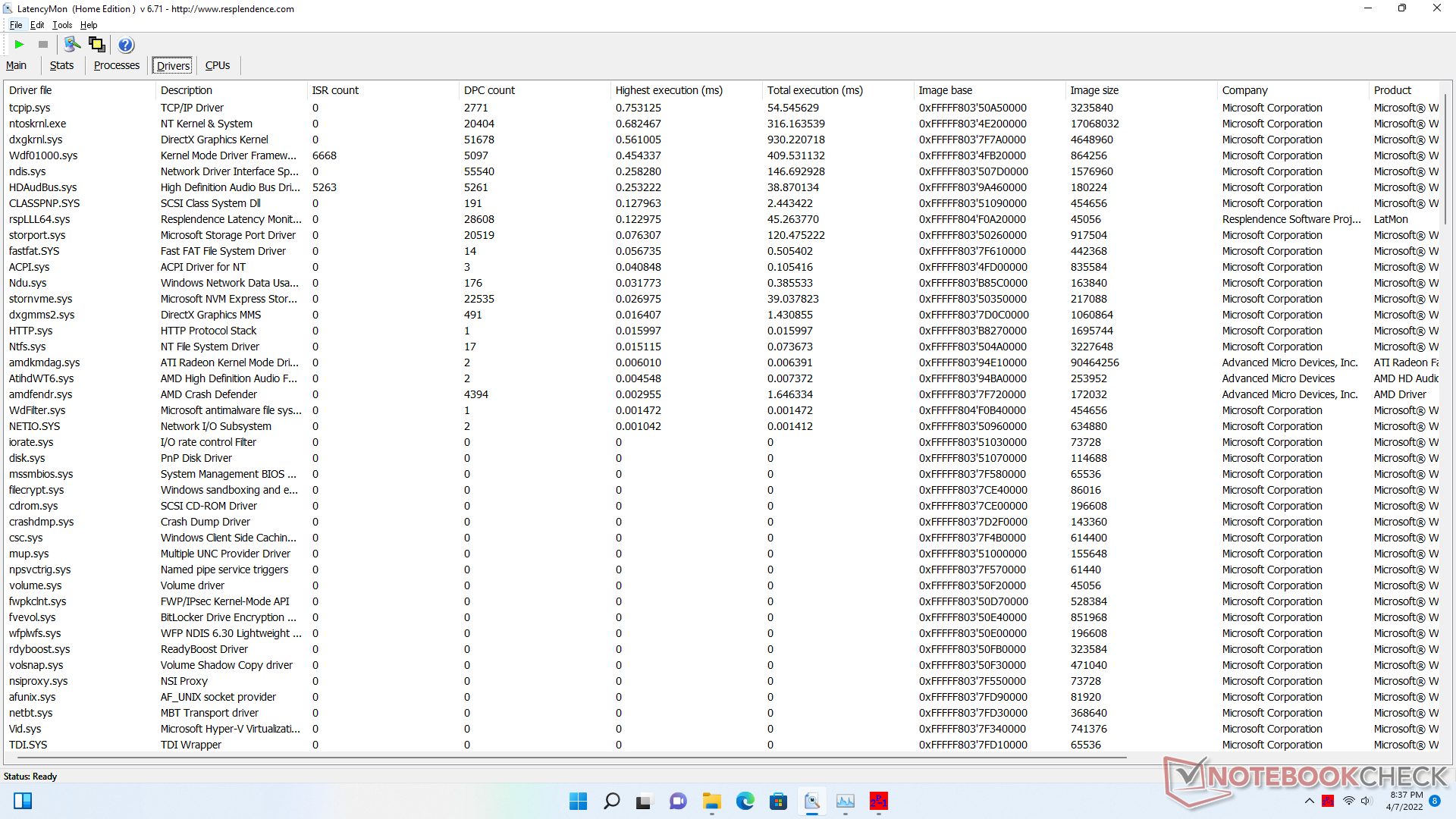The height and width of the screenshot is (819, 1456).
Task: Switch to the Processes tab
Action: [117, 65]
